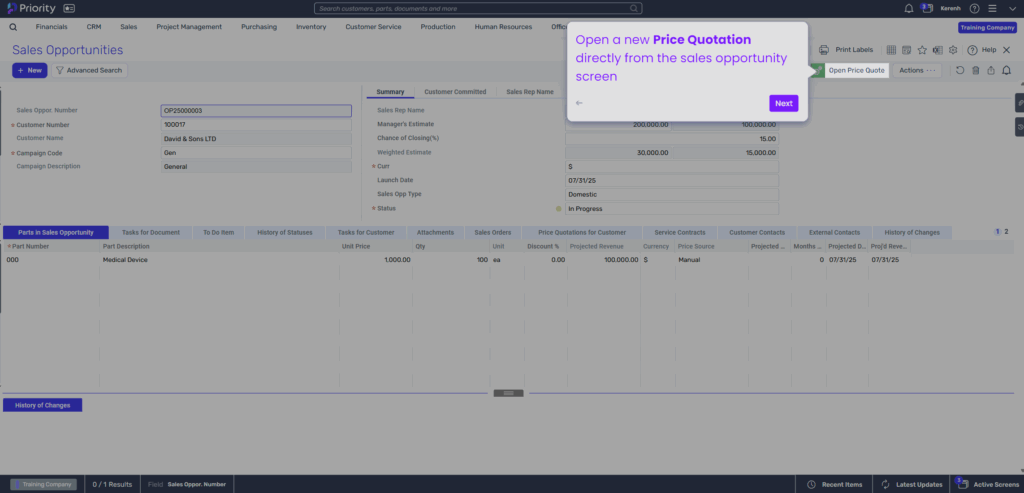Screen dimensions: 1024x493
Task: Click the back arrow in tooltip
Action: [579, 103]
